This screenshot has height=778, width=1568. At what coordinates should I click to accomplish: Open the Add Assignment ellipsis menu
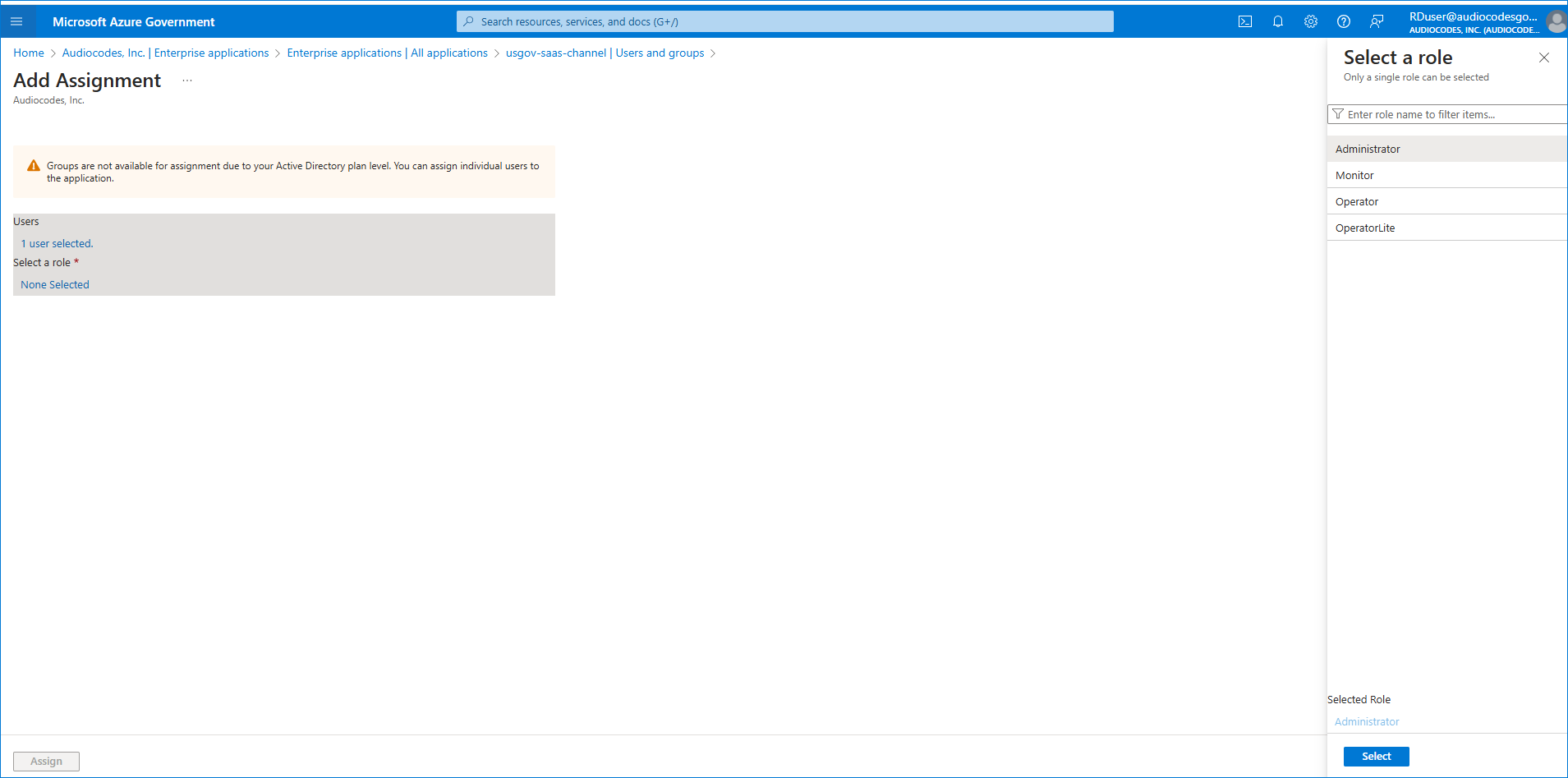click(x=187, y=81)
